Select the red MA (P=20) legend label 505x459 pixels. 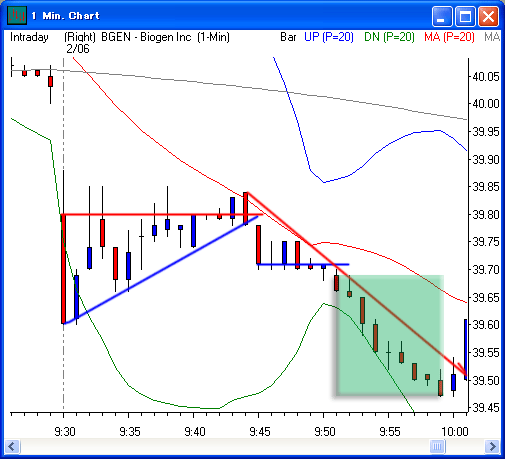pos(449,37)
